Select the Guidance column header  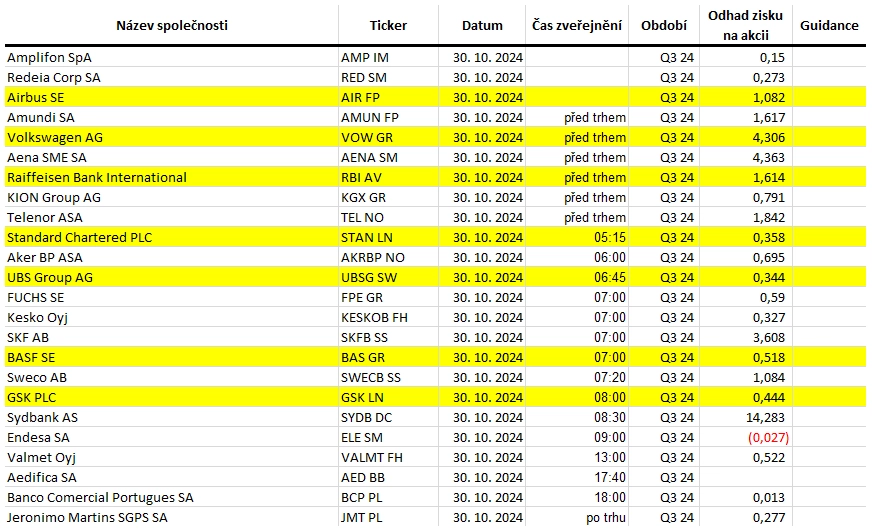829,26
